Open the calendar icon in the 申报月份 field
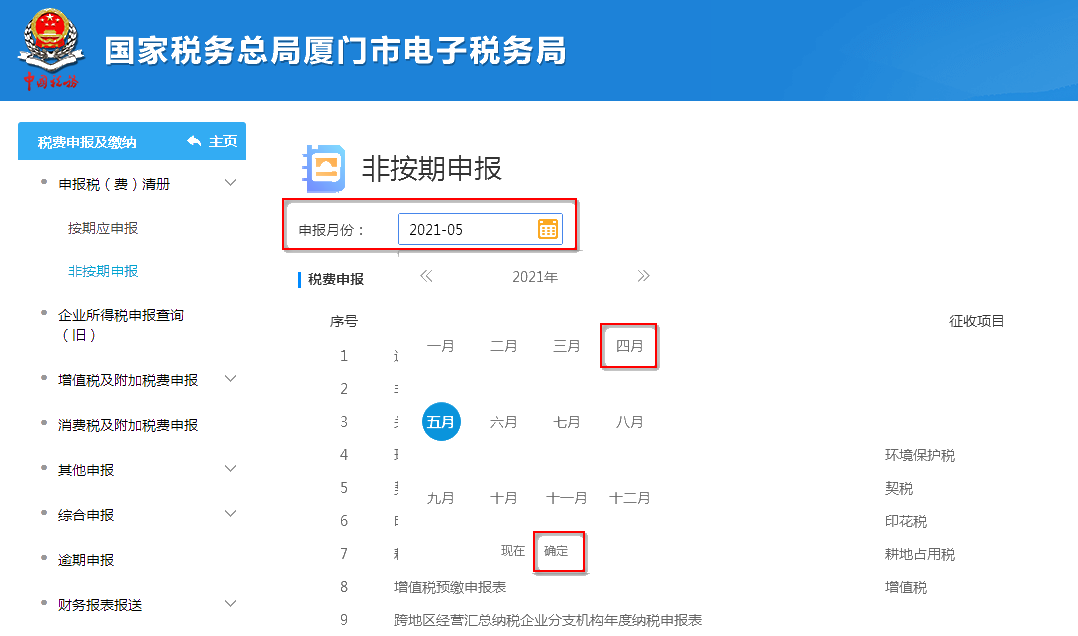This screenshot has height=636, width=1078. tap(547, 229)
